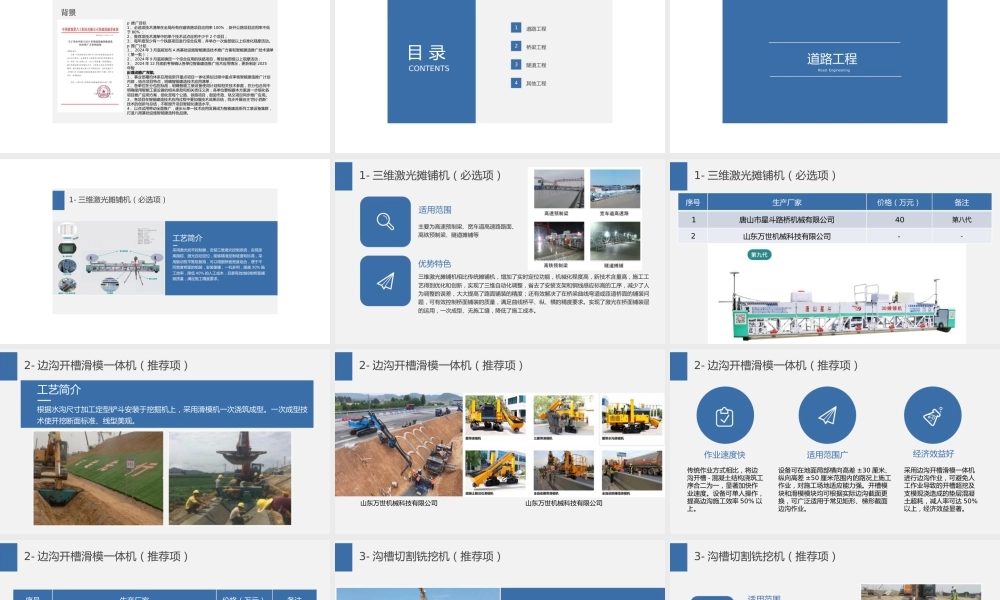Screen dimensions: 1000x600
Task: Click 桥梁工程 entry in contents list
Action: [x=536, y=47]
